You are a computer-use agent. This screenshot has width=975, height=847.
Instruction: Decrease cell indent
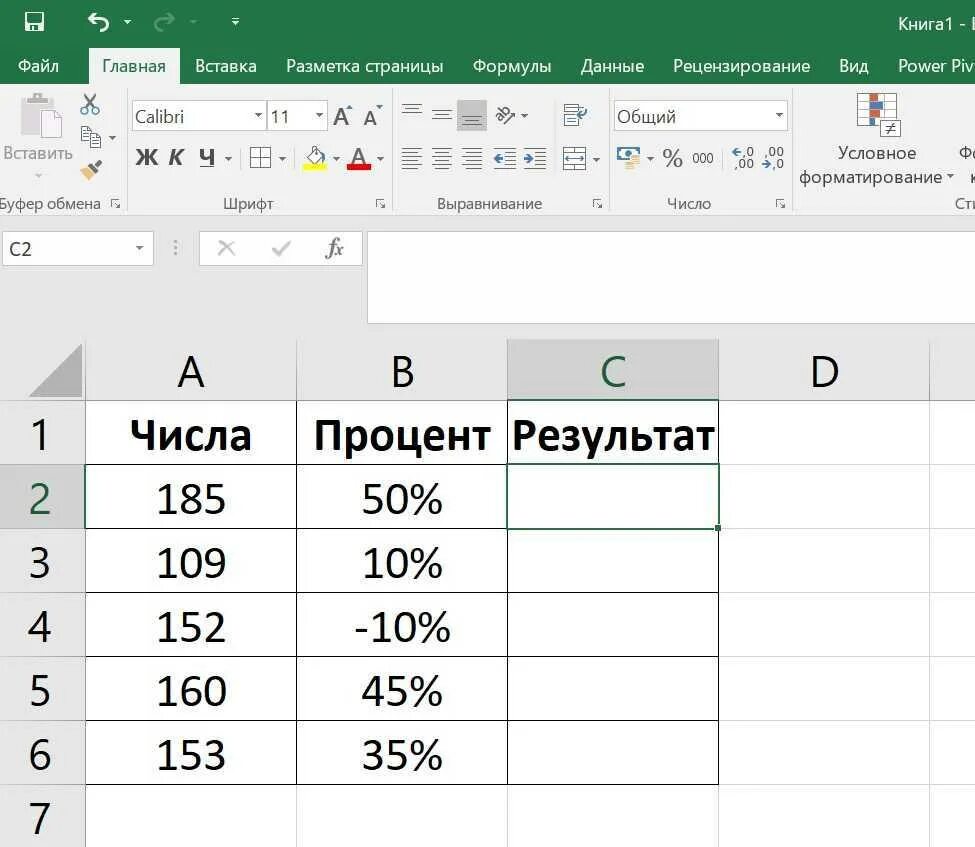[504, 159]
